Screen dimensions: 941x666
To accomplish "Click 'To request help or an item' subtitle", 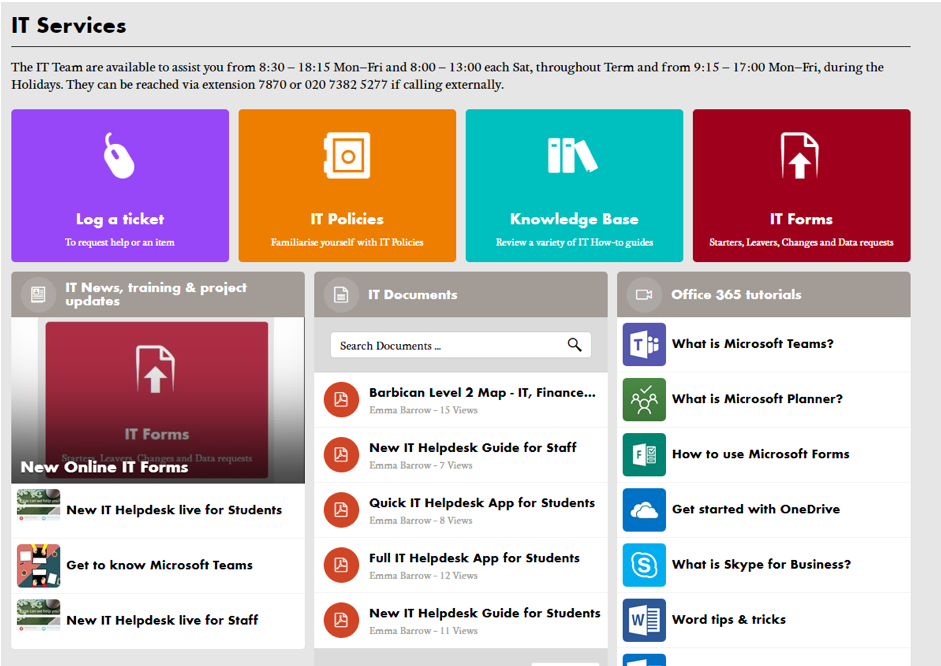I will tap(120, 242).
